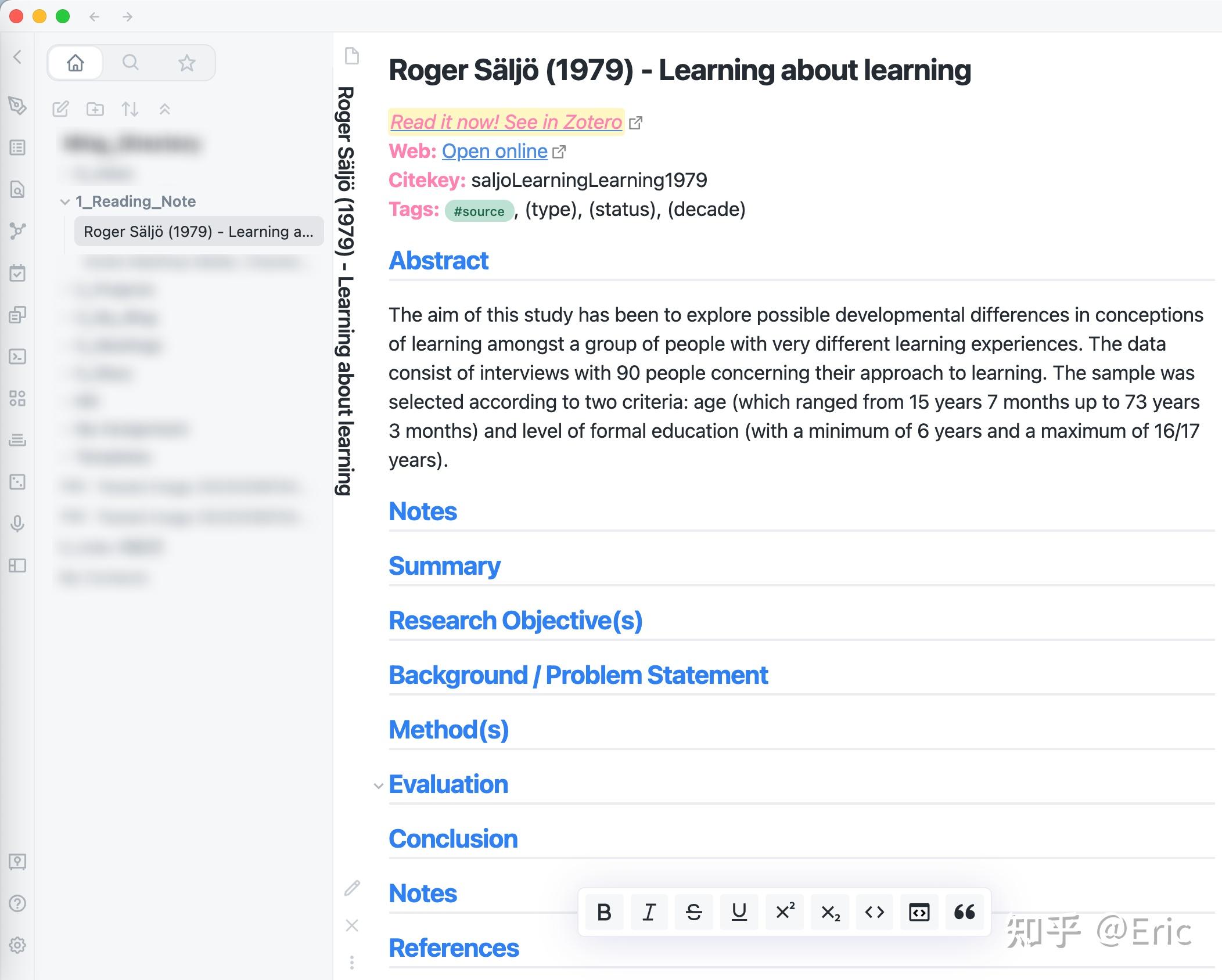Click the daily note calendar icon
Viewport: 1222px width, 980px height.
[17, 273]
